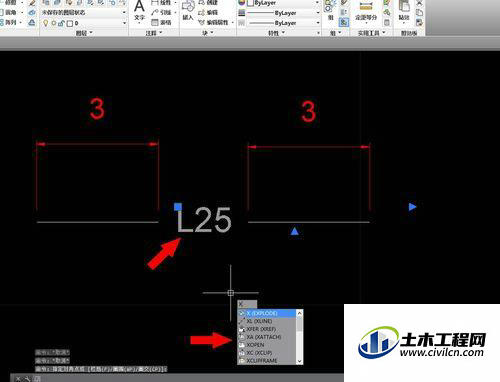Click the autocomplete list scroll-down arrow
Screen dimensions: 500x382
(x=299, y=361)
